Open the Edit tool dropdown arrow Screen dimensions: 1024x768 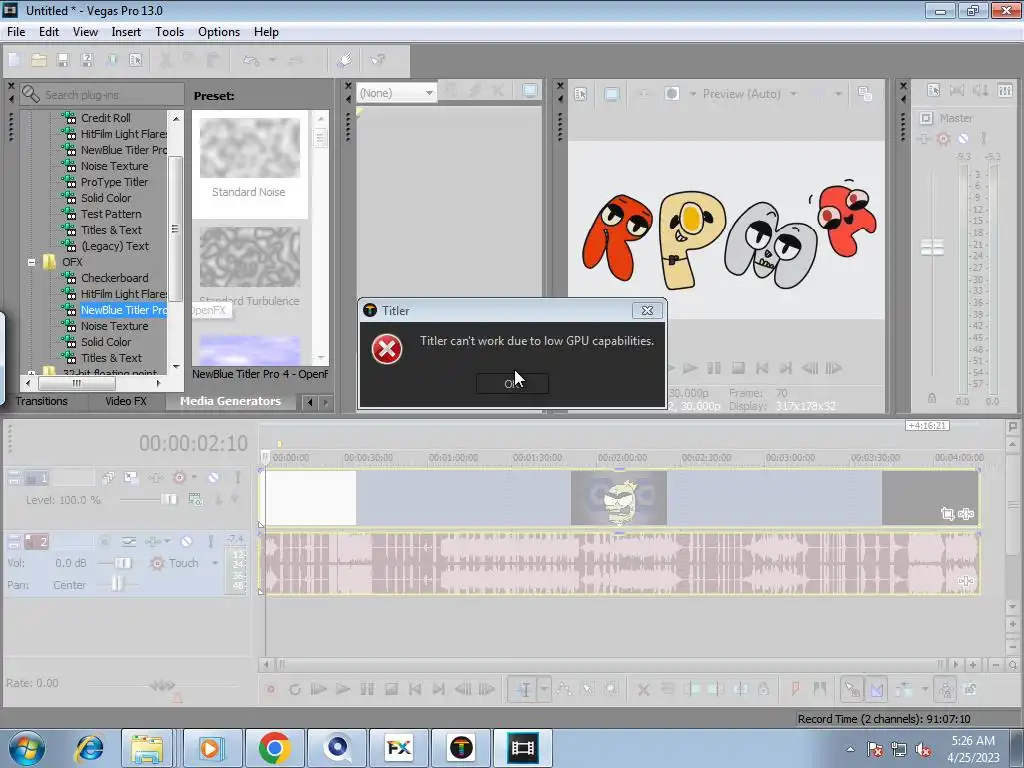[x=544, y=689]
